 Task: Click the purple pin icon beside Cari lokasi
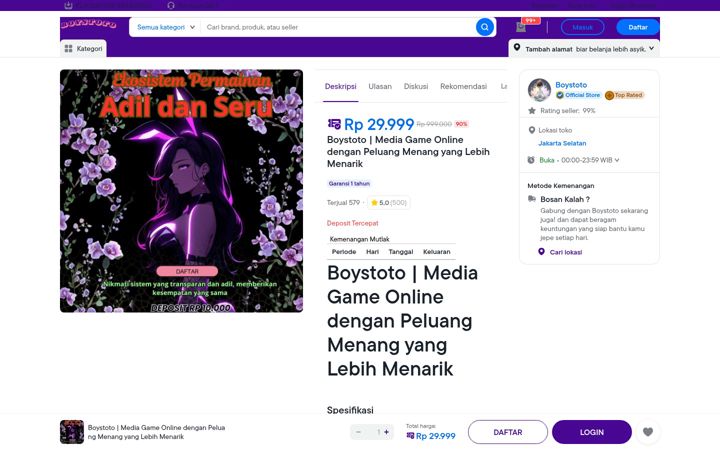[x=541, y=252]
